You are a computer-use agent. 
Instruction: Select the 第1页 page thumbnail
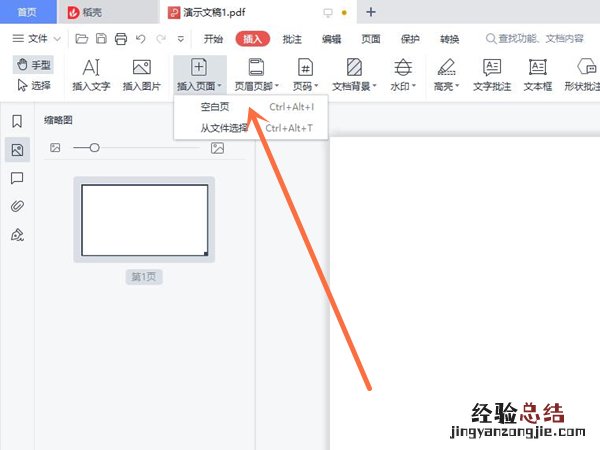(144, 220)
